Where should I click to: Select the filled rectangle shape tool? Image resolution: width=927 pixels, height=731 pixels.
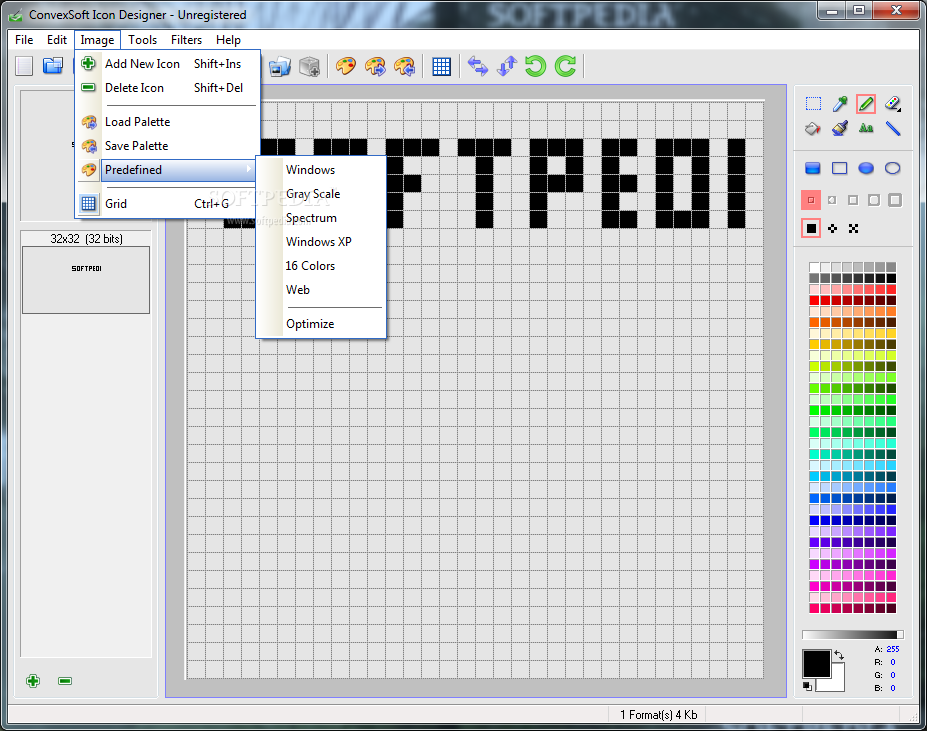(813, 169)
